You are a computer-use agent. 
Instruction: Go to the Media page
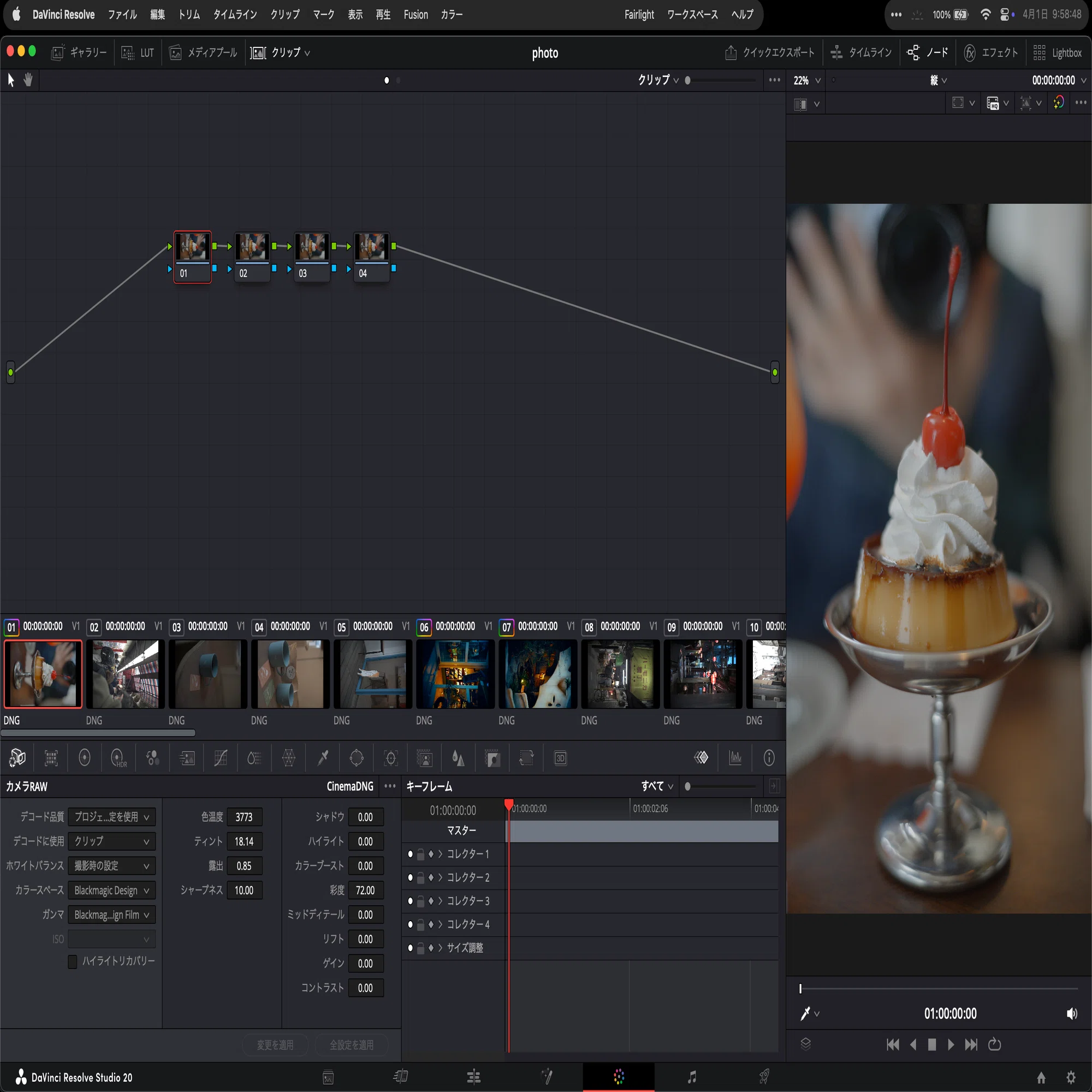click(328, 1077)
